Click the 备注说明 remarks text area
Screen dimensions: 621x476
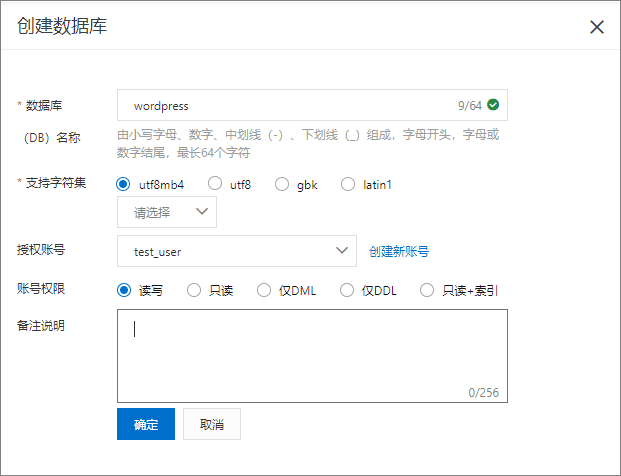[312, 356]
